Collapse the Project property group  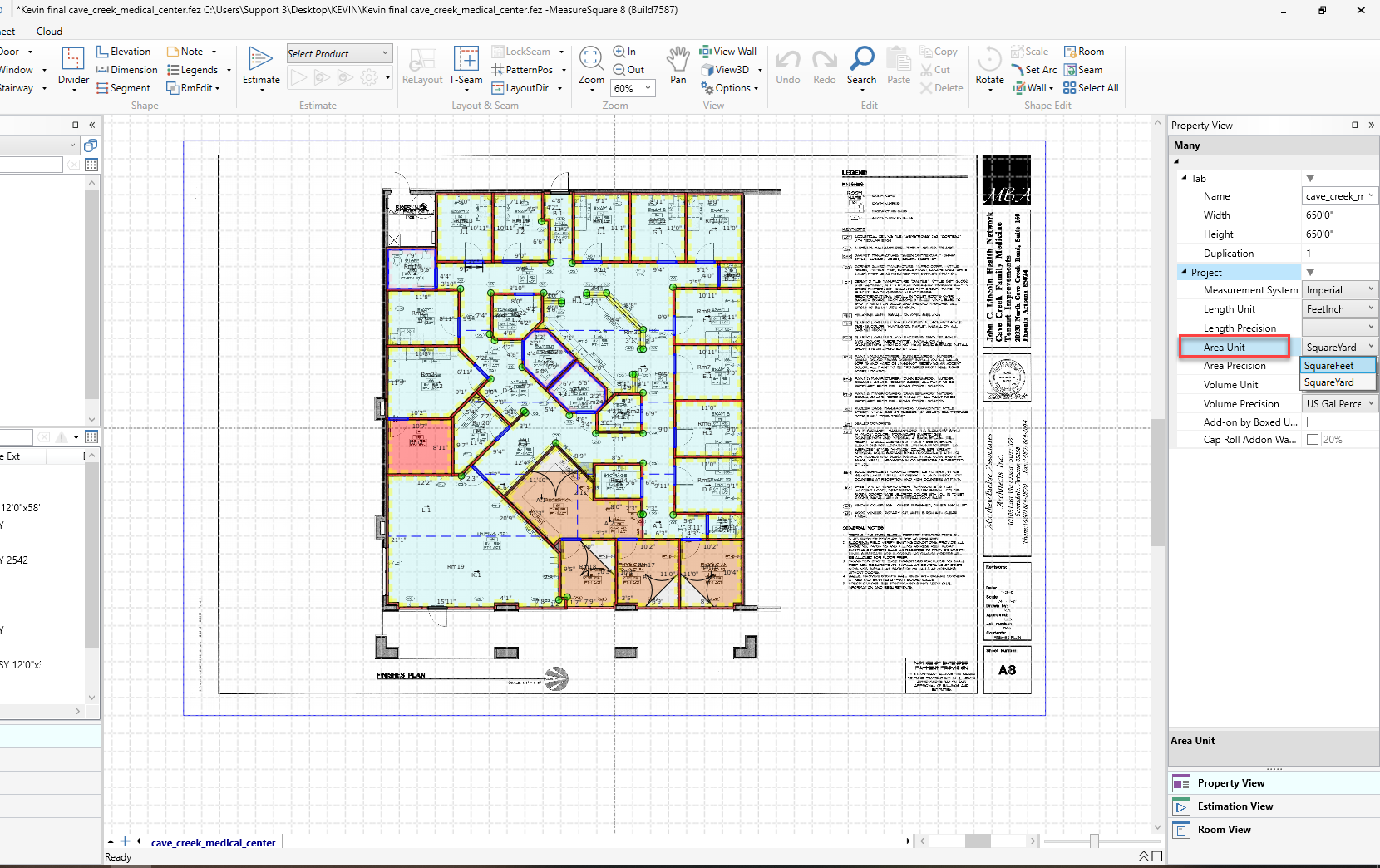click(1184, 272)
